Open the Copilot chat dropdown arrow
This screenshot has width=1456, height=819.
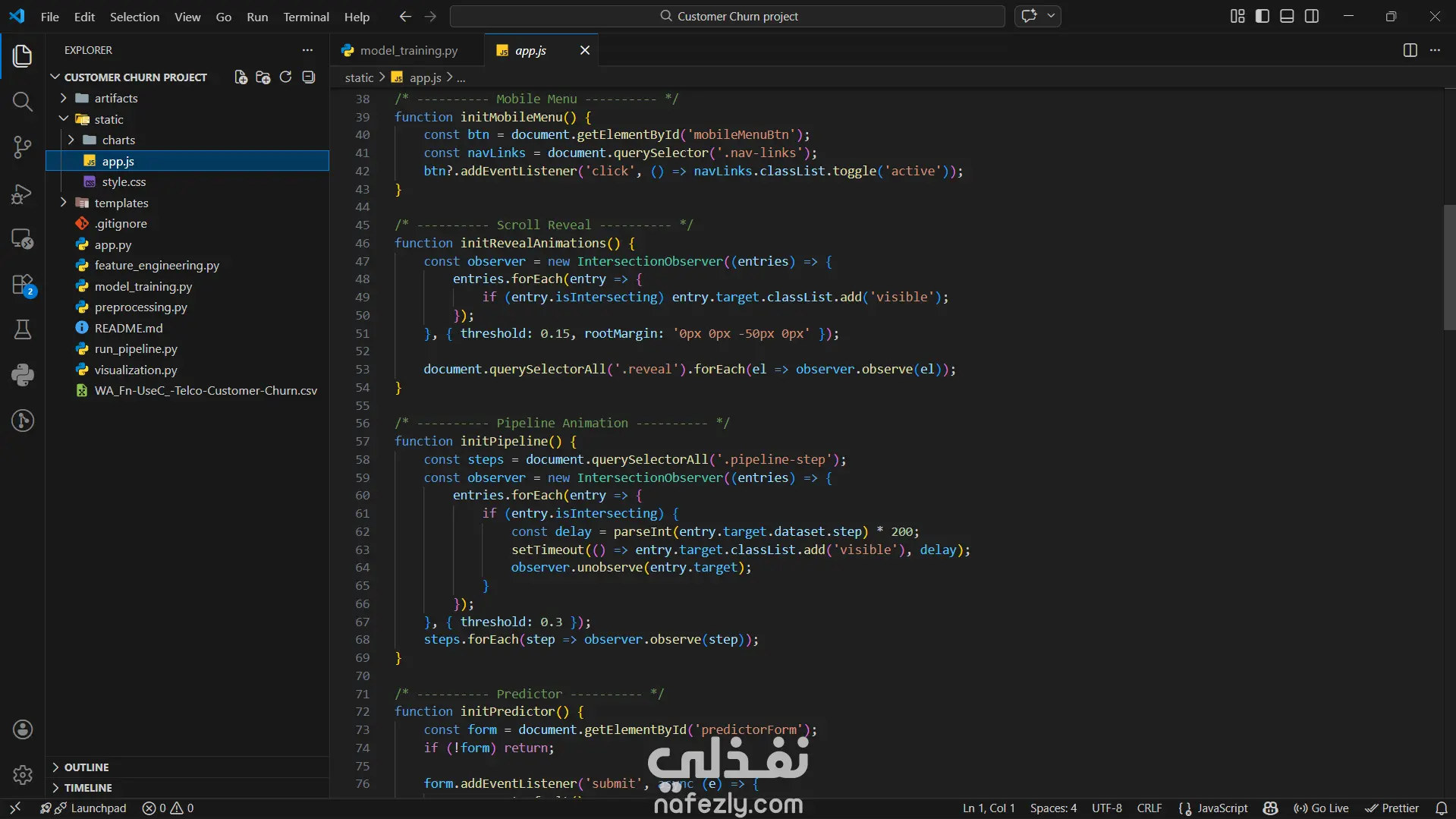[x=1051, y=17]
